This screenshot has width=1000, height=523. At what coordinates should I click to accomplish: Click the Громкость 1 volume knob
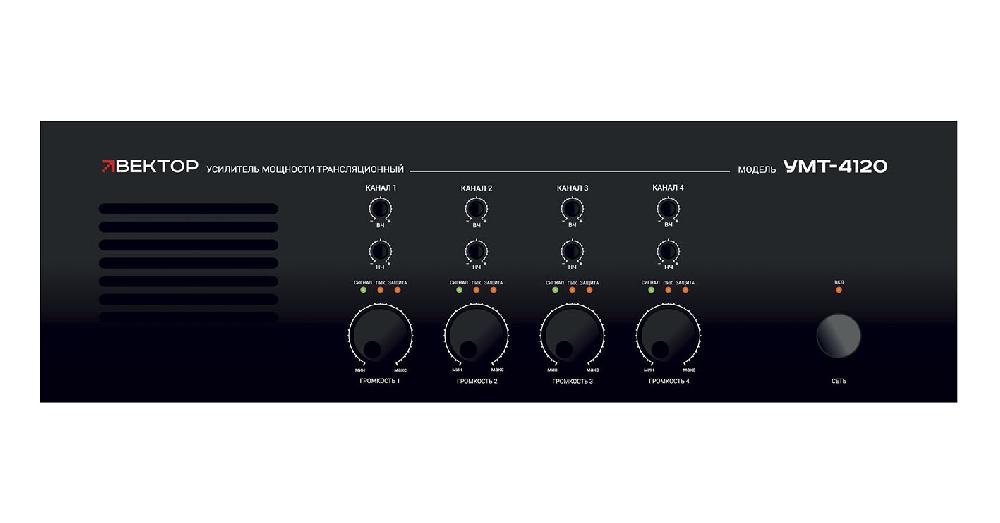(x=380, y=337)
